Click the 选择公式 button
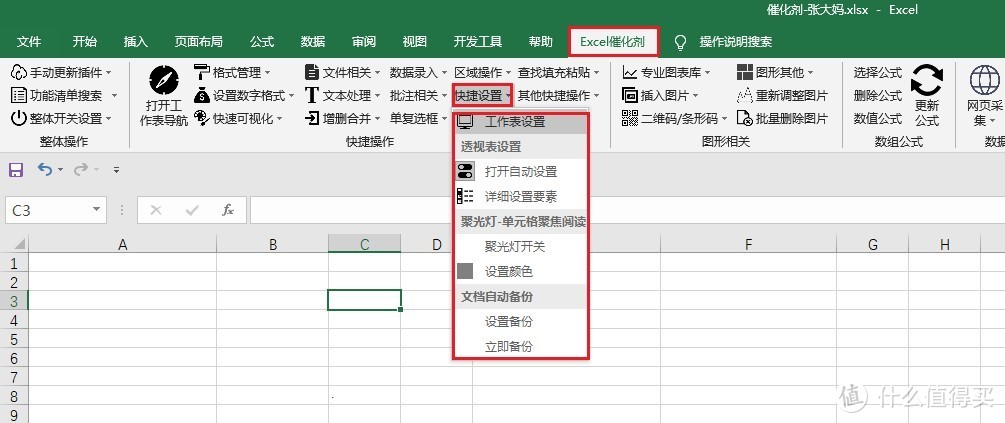 tap(877, 72)
